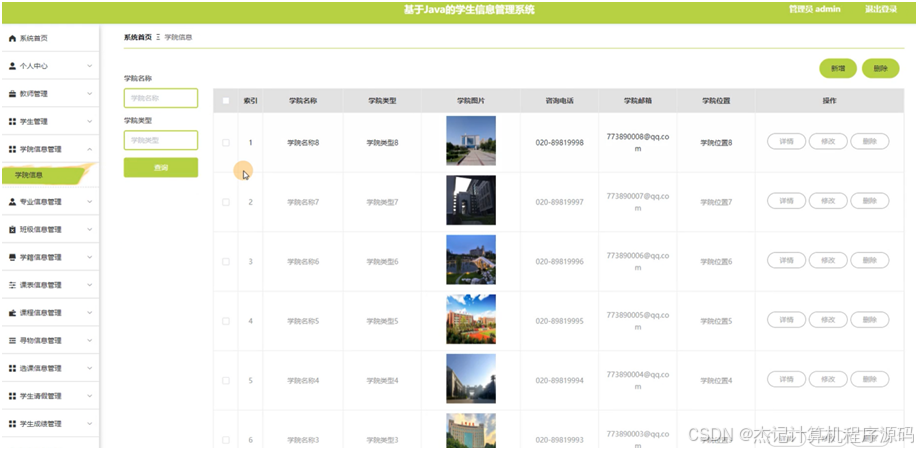
Task: Click the grid icon for 学生管理
Action: [x=12, y=122]
